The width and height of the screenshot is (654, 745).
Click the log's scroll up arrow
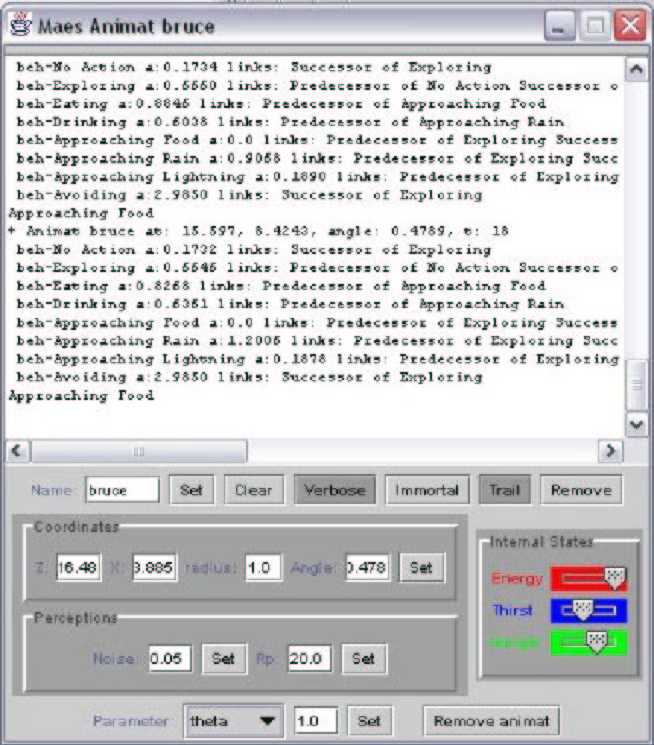pos(636,70)
